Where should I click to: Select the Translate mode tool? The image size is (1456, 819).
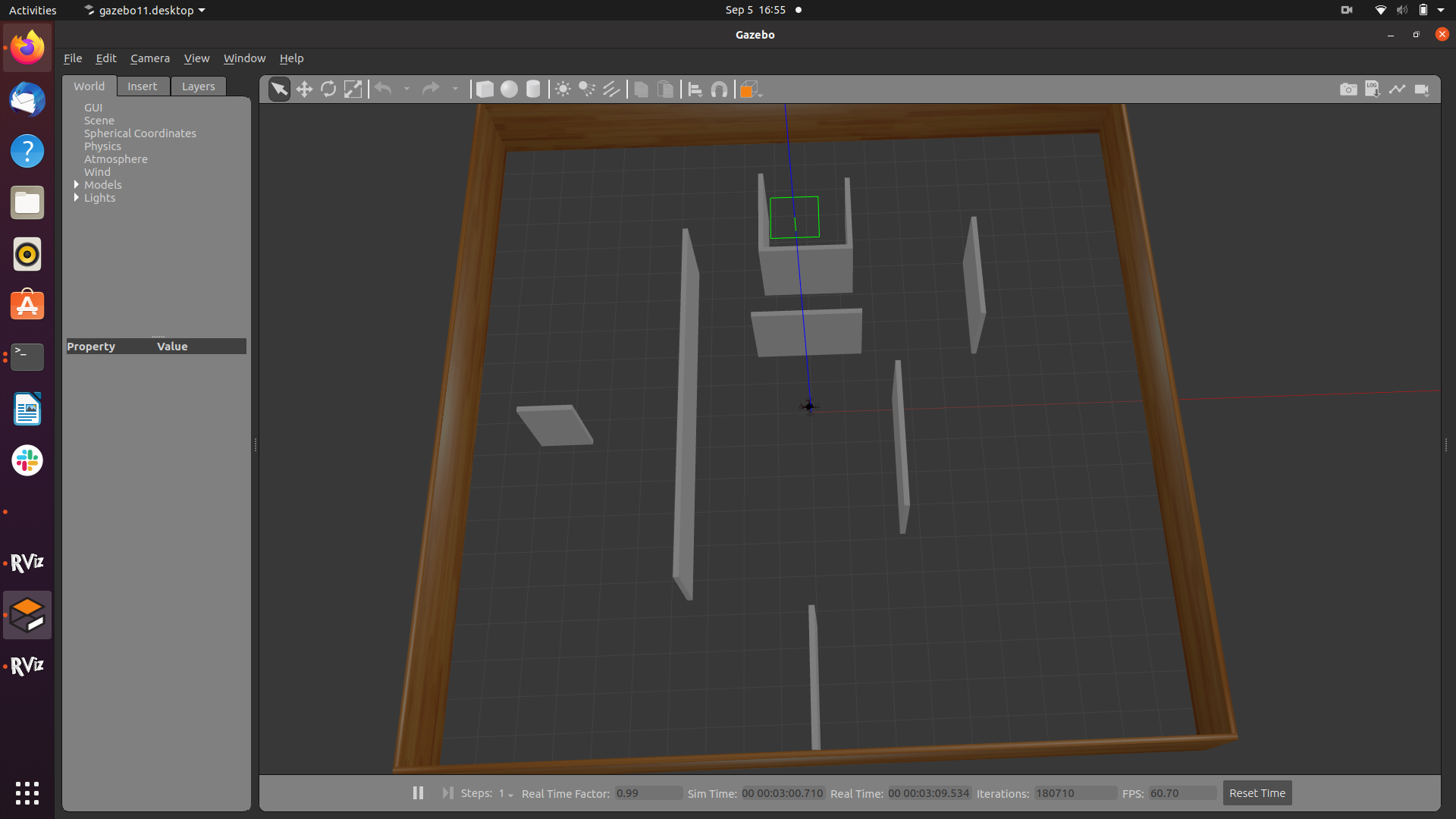[304, 89]
